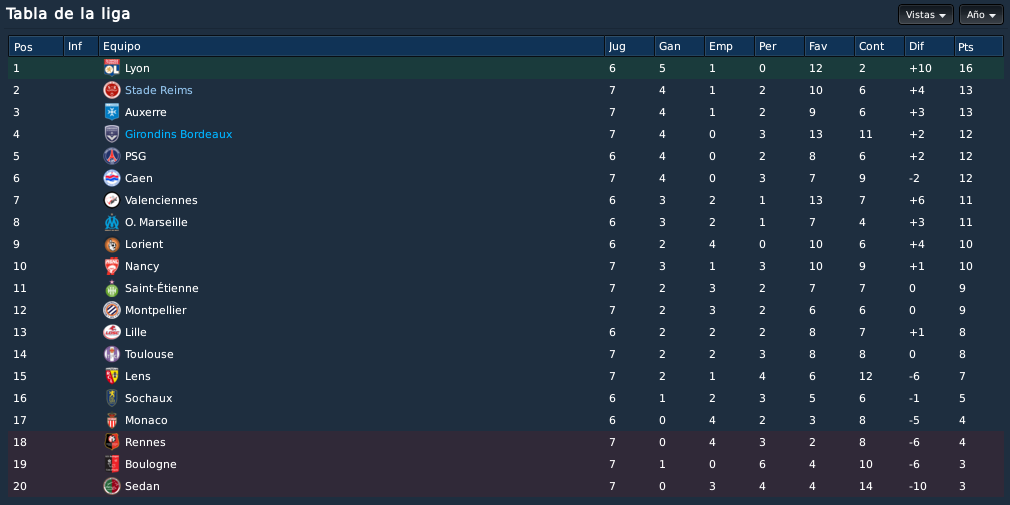Click the Auxerre team crest
This screenshot has width=1010, height=505.
click(x=112, y=112)
